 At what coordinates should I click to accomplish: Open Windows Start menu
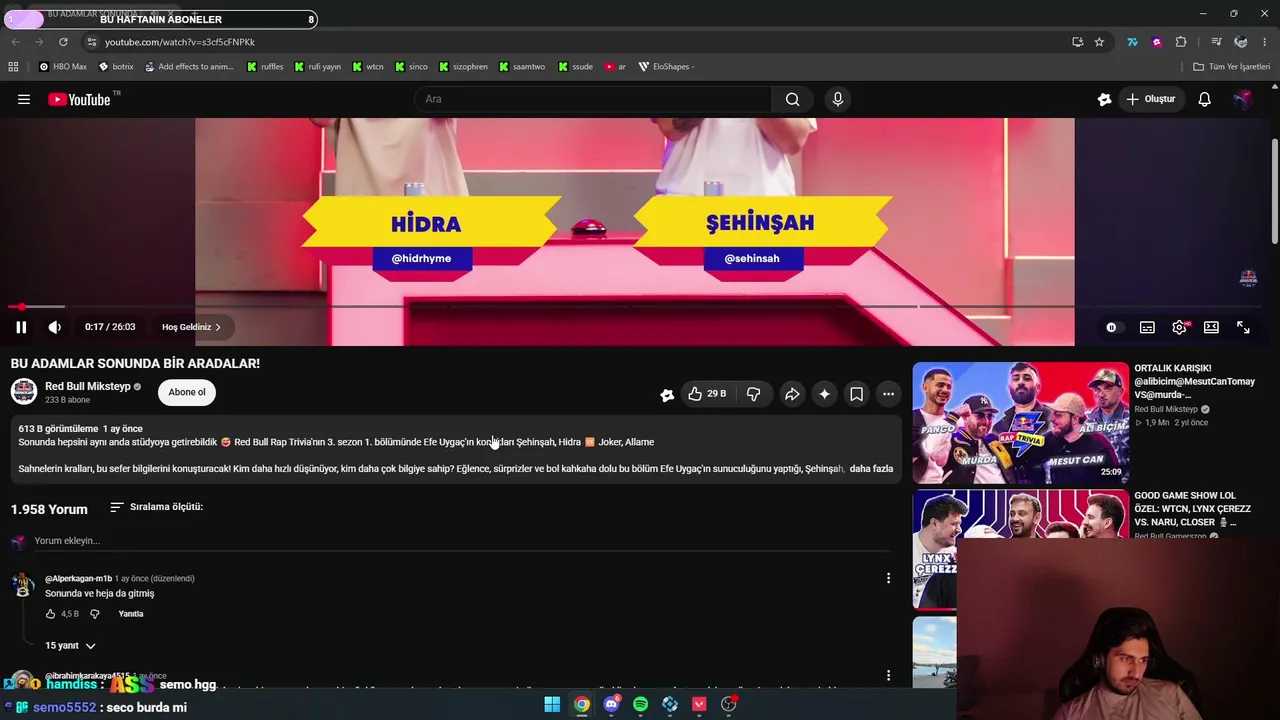coord(552,705)
